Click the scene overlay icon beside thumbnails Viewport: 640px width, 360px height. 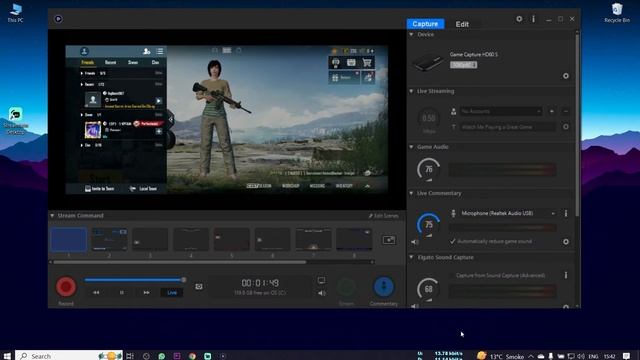[389, 240]
